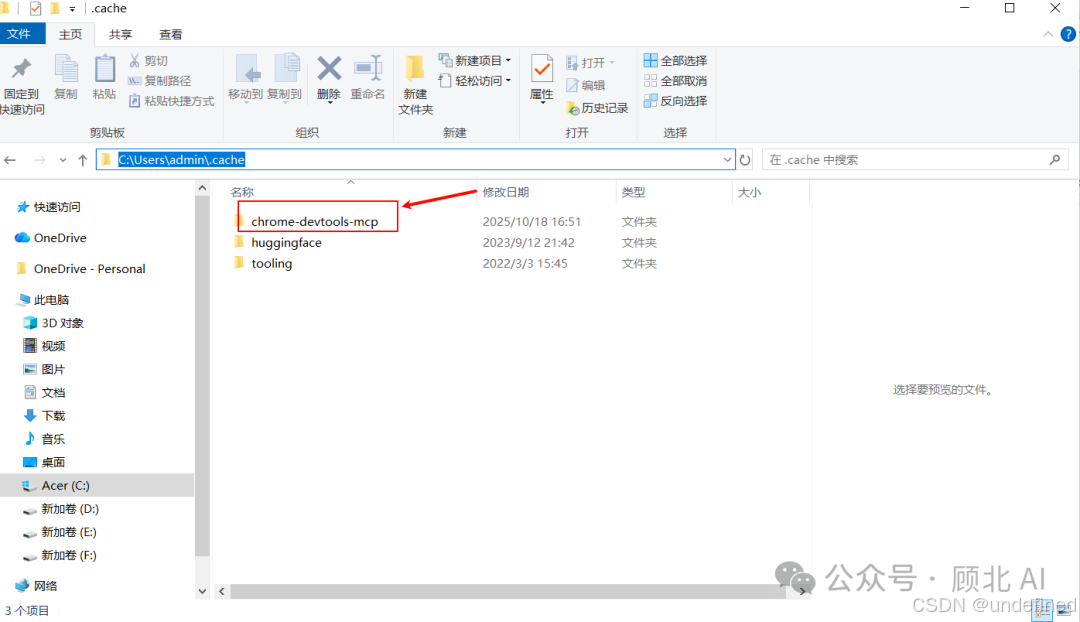This screenshot has height=622, width=1080.
Task: Click Select all (全部选择)
Action: [x=675, y=61]
